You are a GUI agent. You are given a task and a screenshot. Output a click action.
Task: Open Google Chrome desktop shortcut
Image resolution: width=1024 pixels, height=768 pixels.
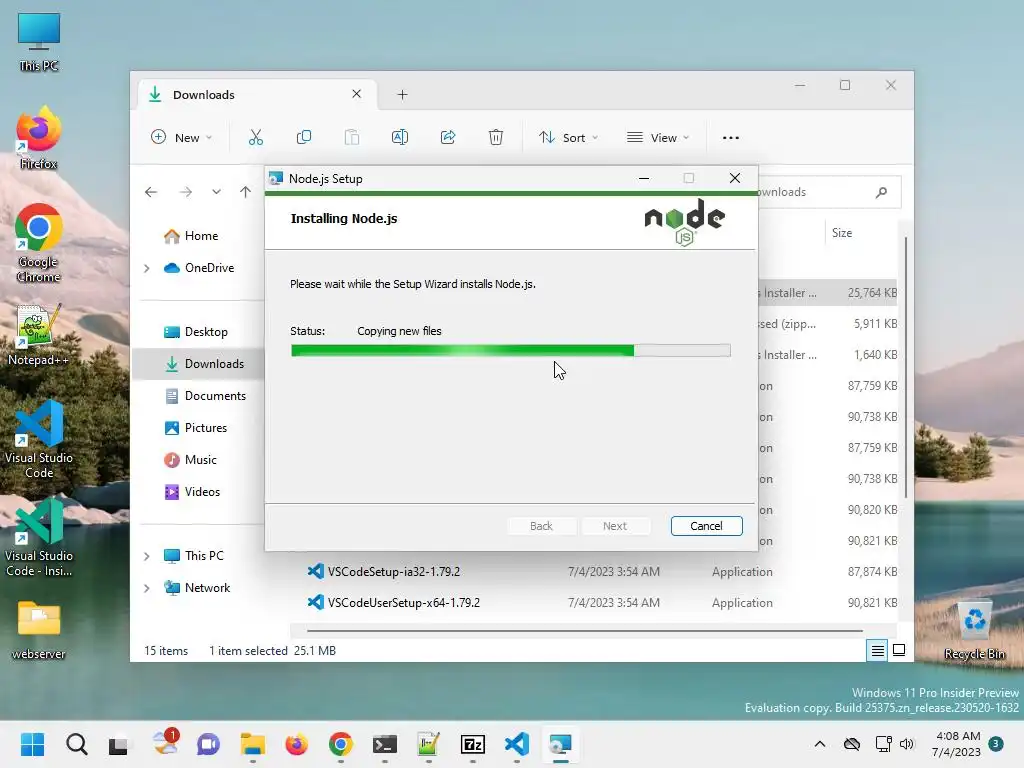coord(39,244)
